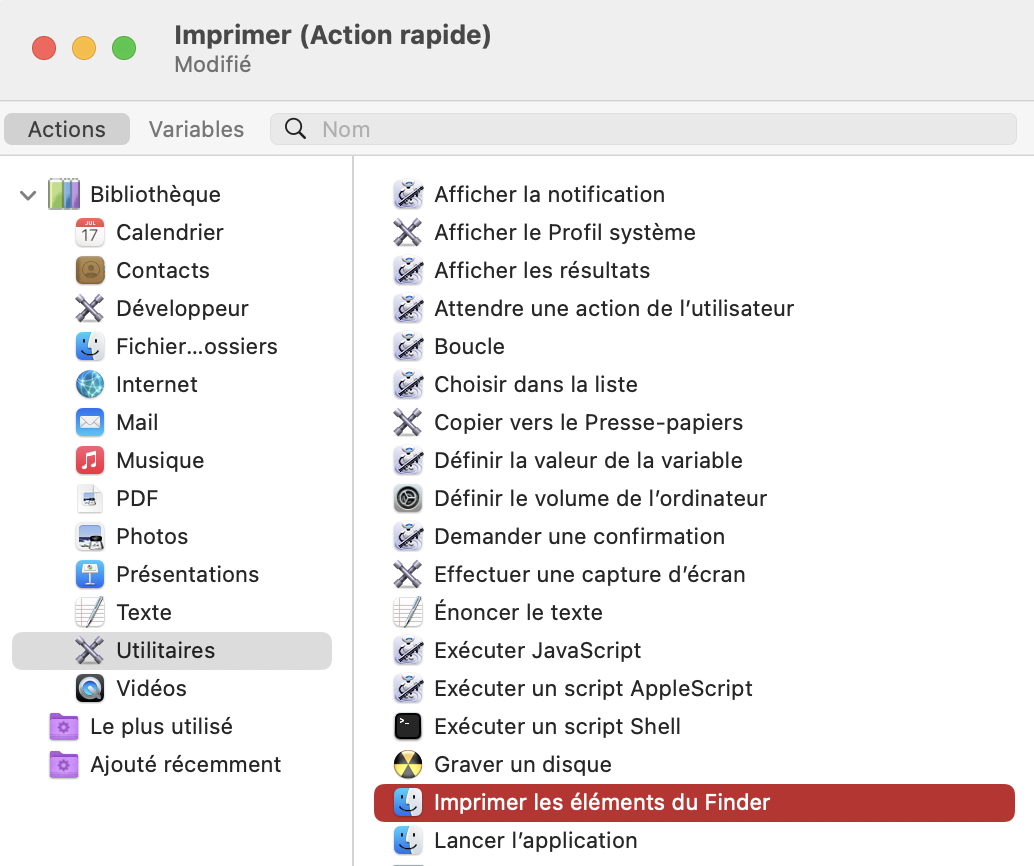Open the Photos category icon
The image size is (1034, 866).
point(90,537)
